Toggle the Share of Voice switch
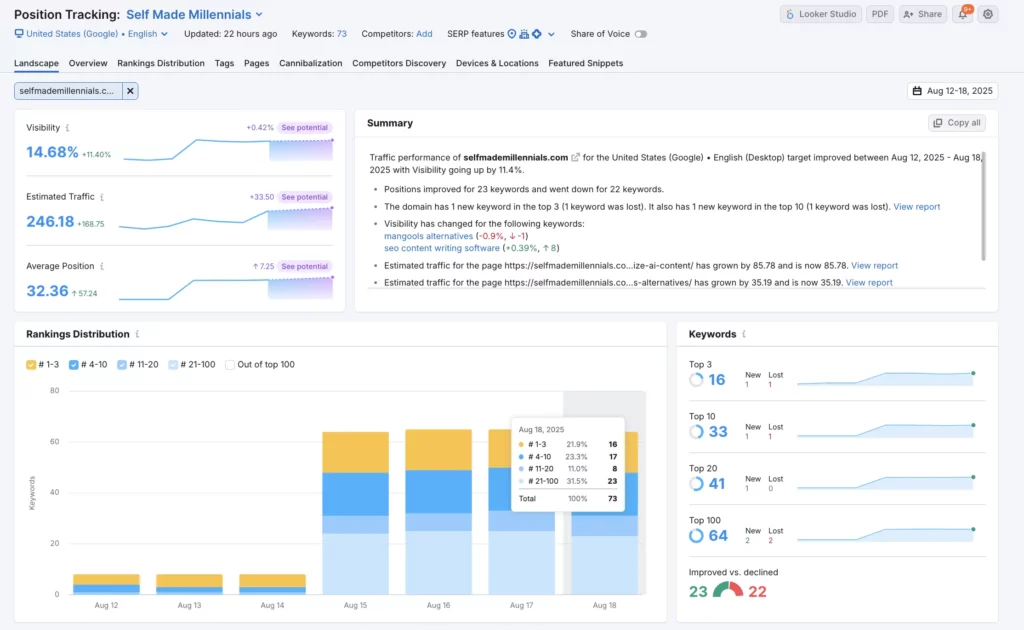 tap(641, 33)
